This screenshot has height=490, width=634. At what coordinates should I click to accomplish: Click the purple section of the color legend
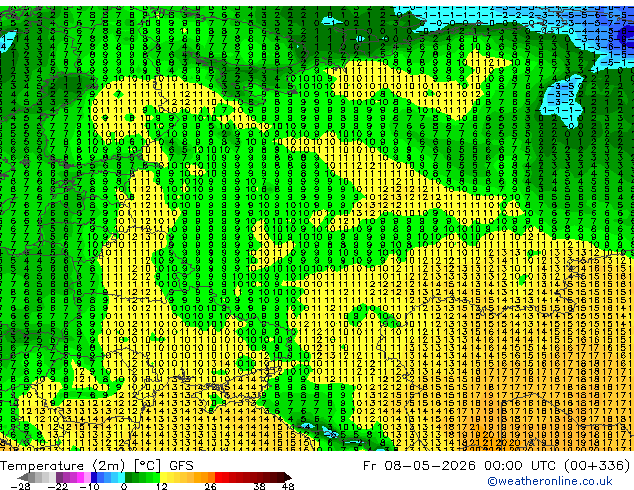click(x=73, y=477)
